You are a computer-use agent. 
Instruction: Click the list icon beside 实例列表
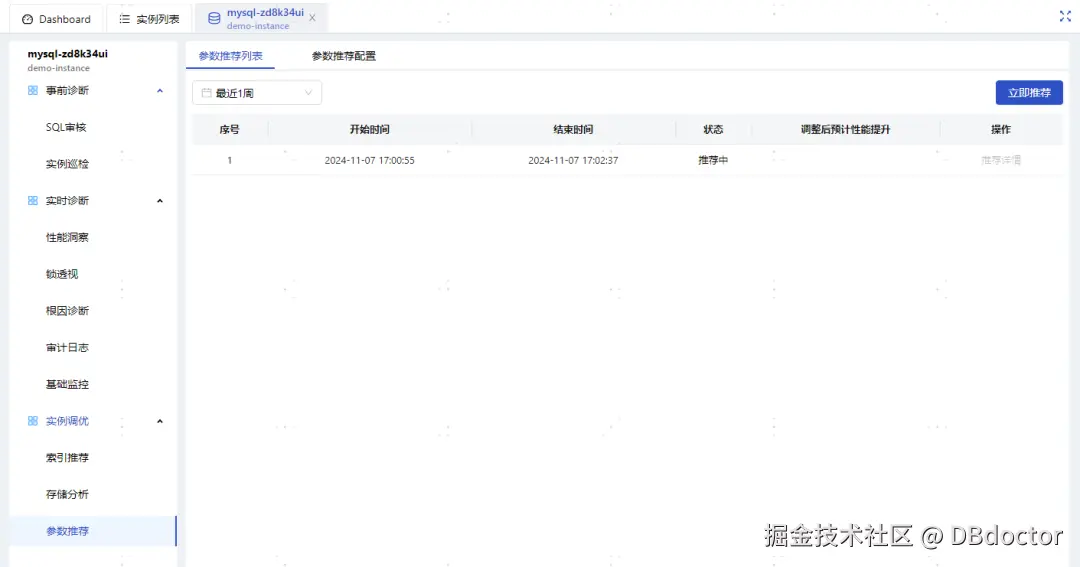tap(125, 19)
